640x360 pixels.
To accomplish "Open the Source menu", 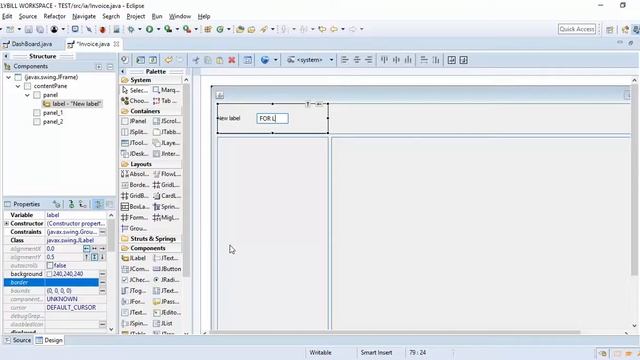I will [28, 16].
